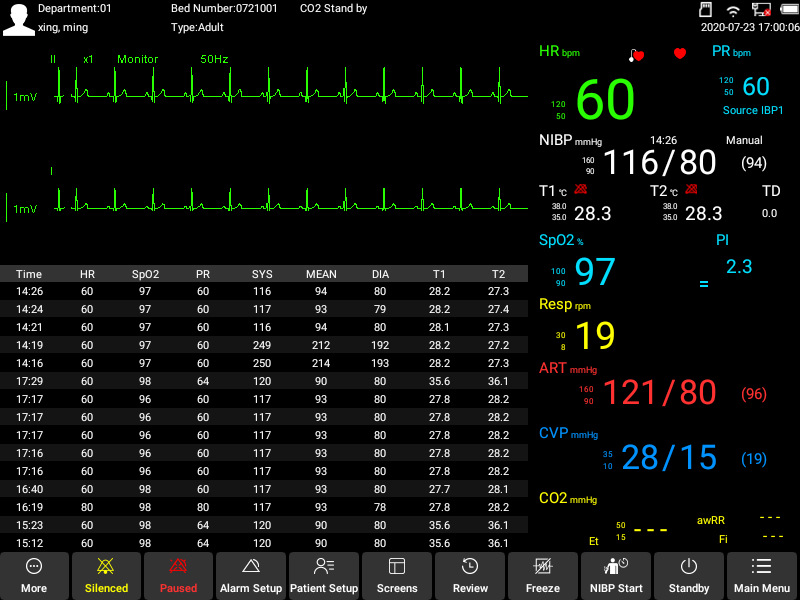Click the T1 temperature alarm-off icon

click(581, 189)
